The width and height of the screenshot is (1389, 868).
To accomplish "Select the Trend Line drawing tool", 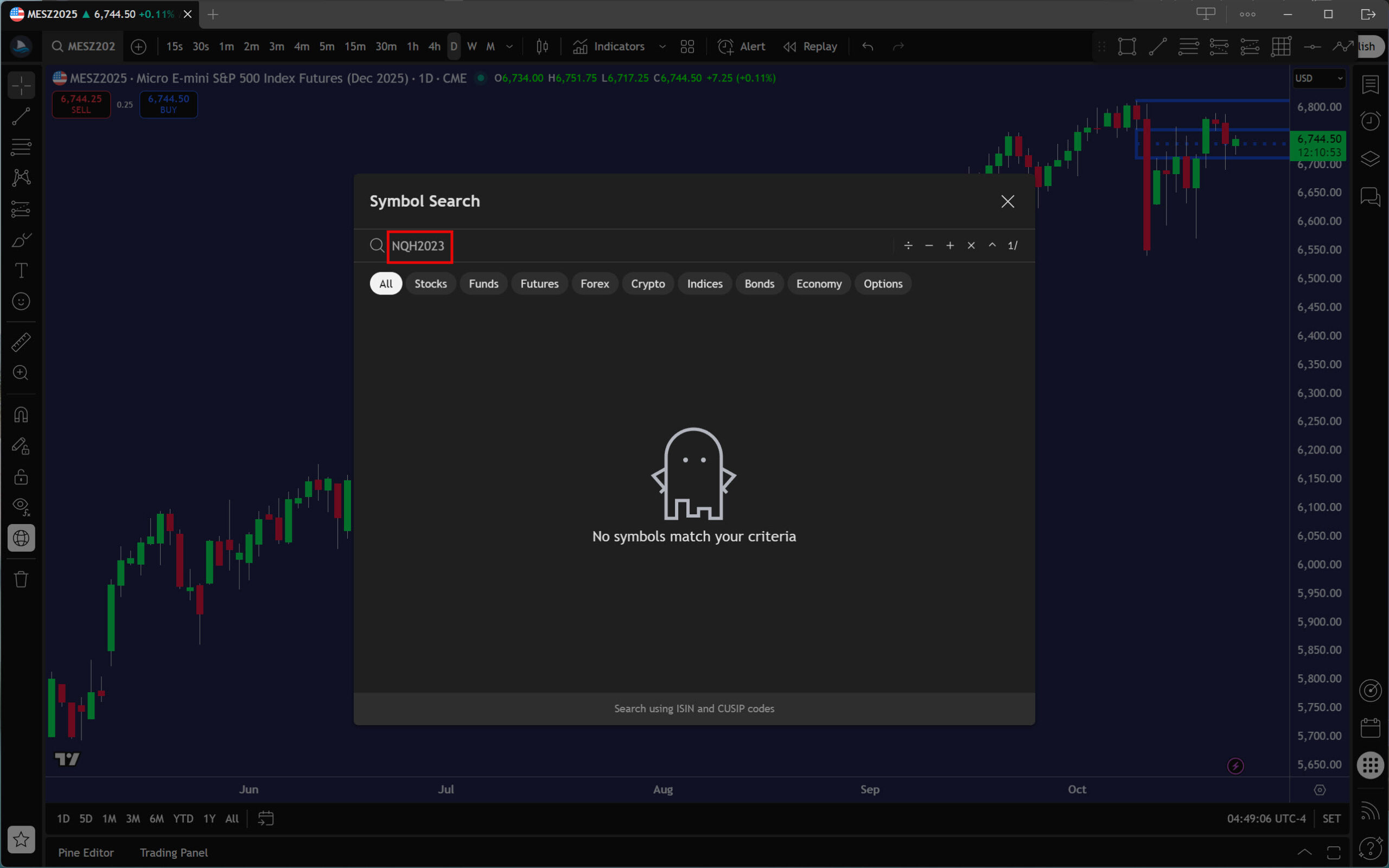I will click(x=21, y=117).
